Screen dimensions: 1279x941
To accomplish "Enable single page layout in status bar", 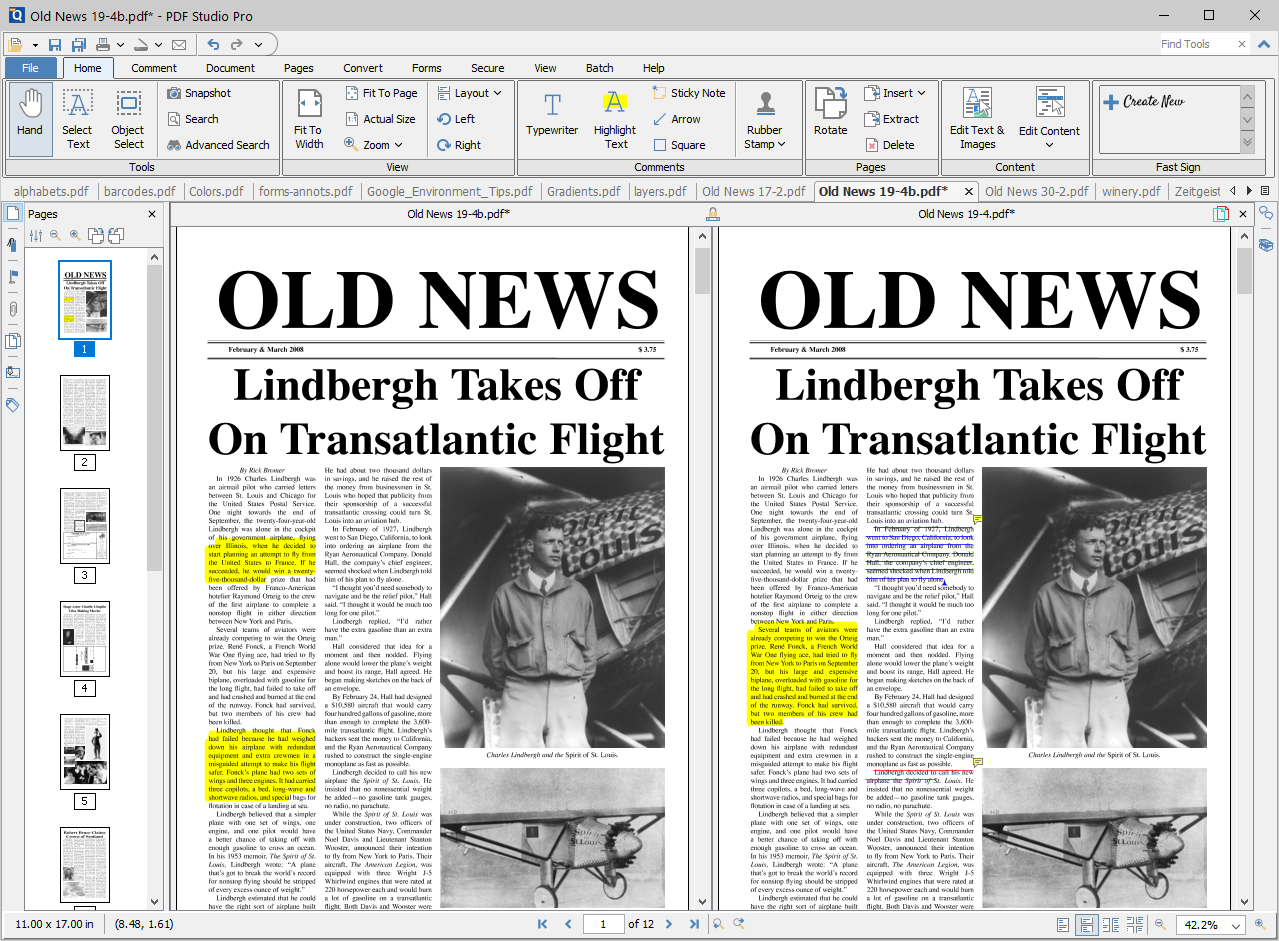I will (1063, 925).
